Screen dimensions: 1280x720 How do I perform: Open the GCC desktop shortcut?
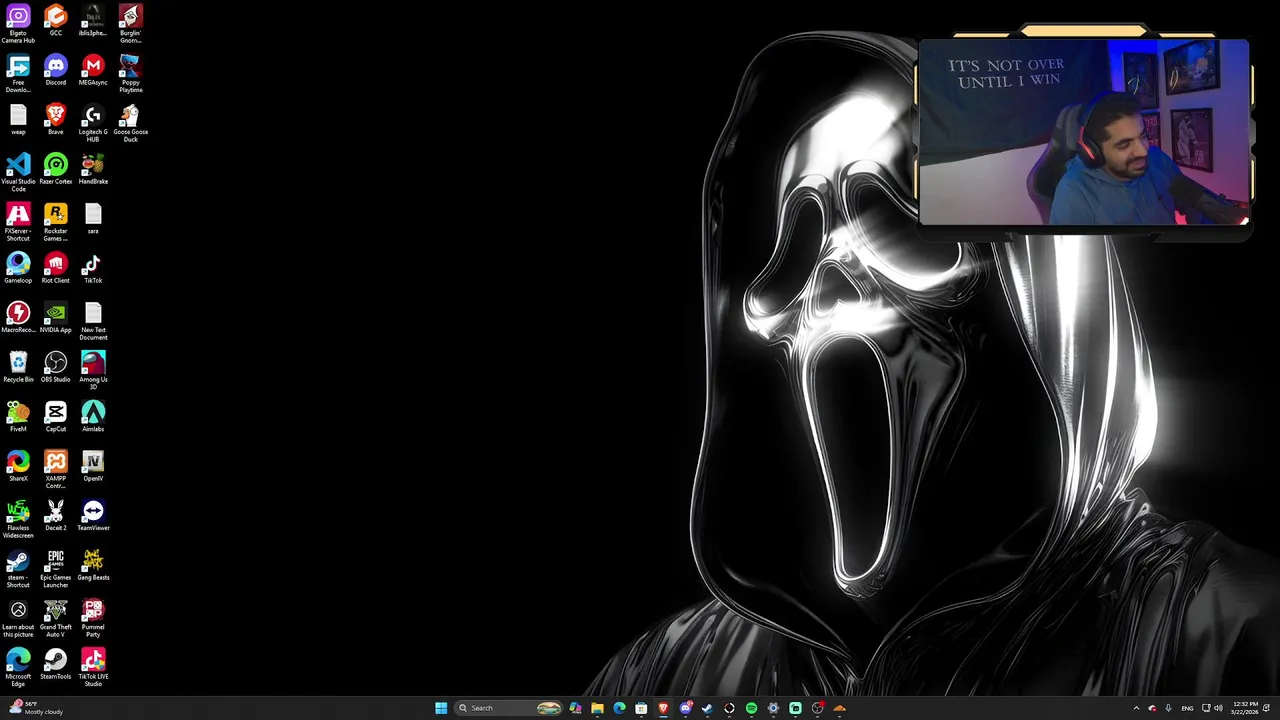point(56,21)
